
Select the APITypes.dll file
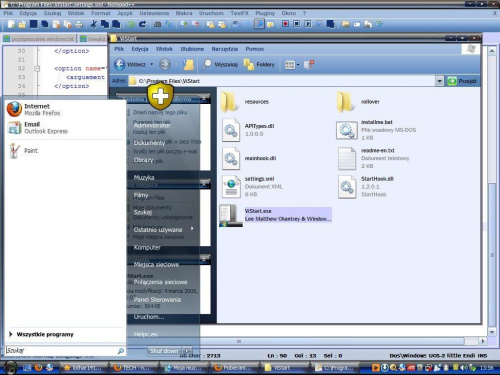(x=247, y=130)
